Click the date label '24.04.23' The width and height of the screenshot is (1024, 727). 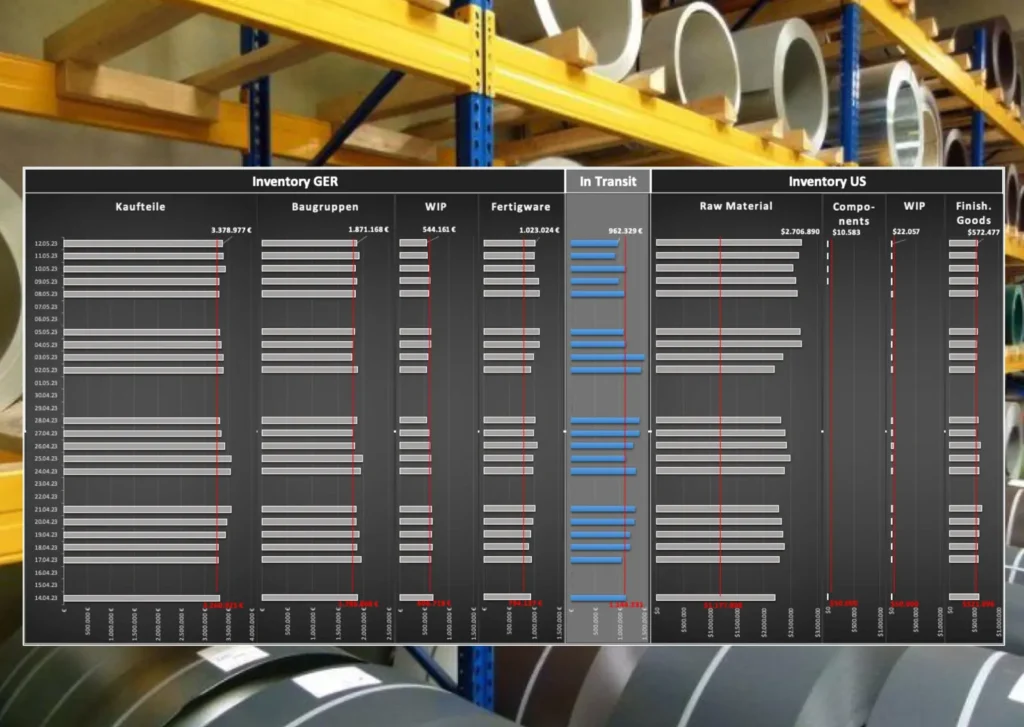pyautogui.click(x=46, y=471)
